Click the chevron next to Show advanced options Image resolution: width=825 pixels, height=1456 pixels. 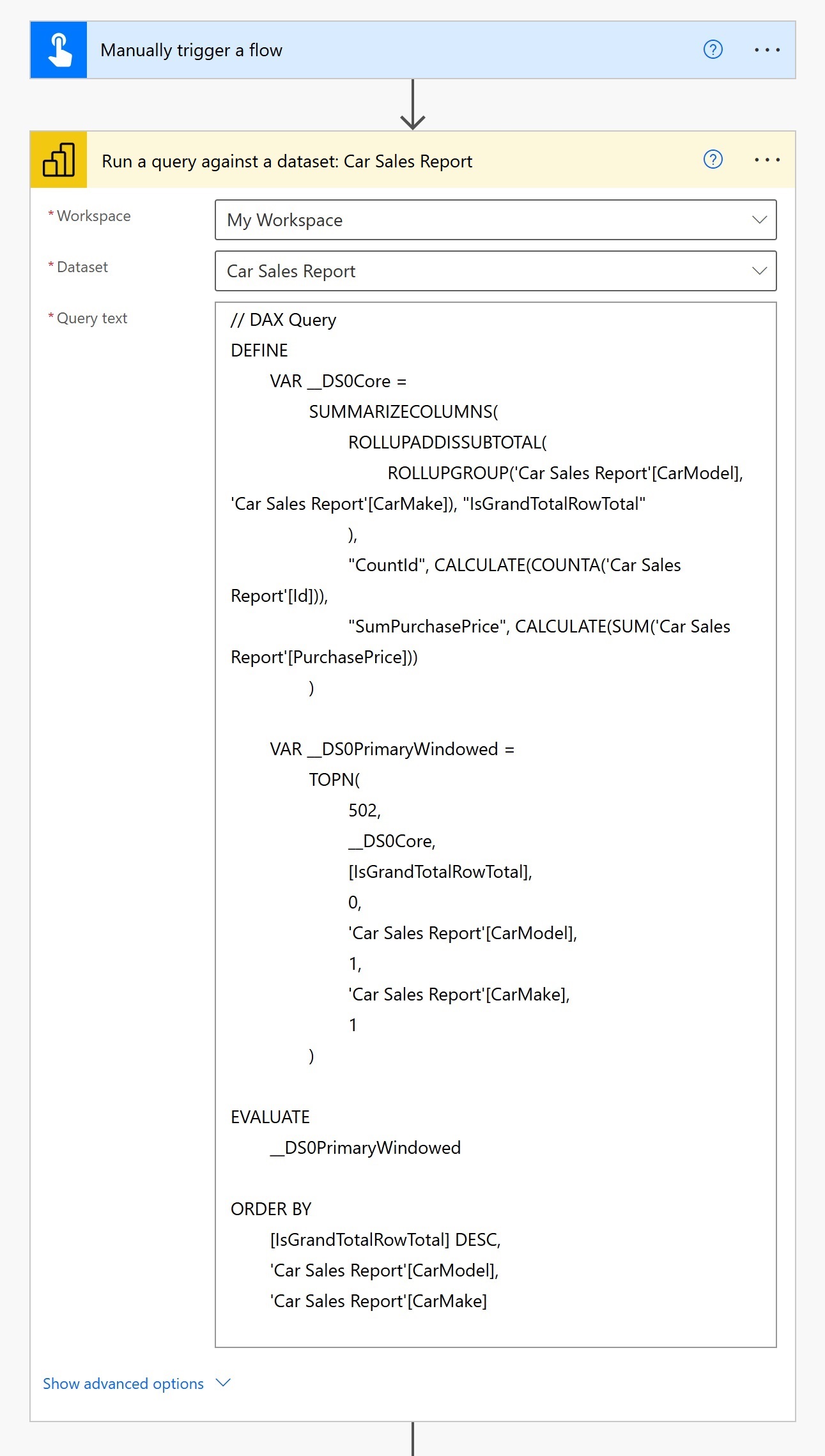click(223, 1383)
